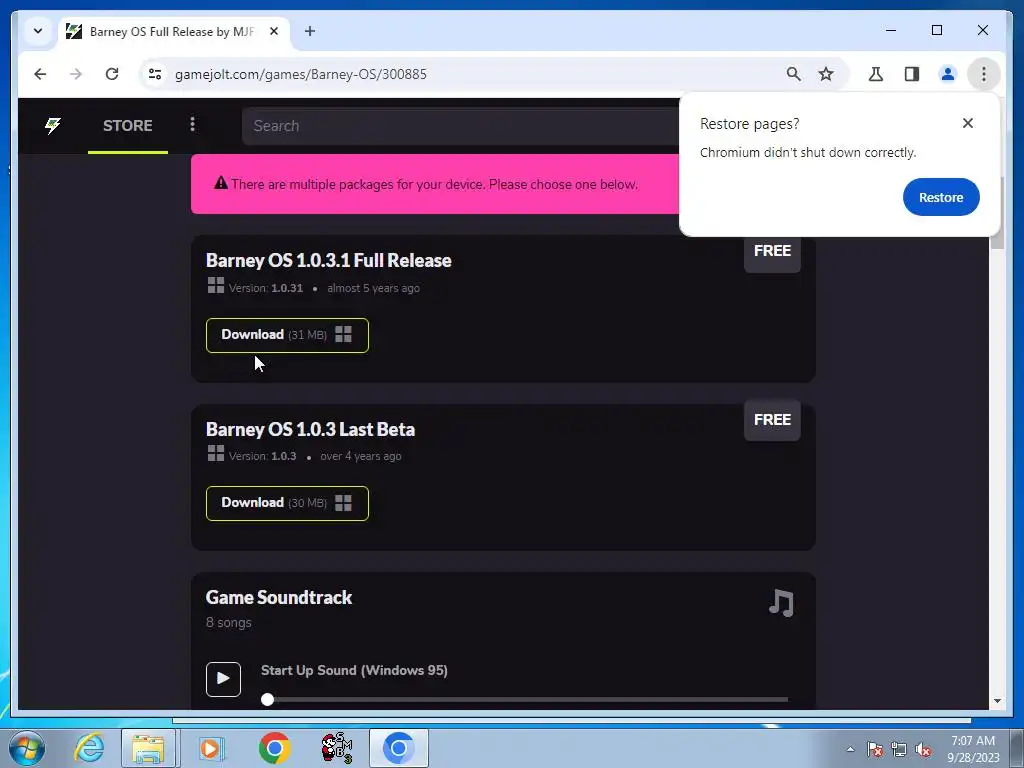Go back using the browser back arrow
Viewport: 1024px width, 768px height.
point(40,74)
